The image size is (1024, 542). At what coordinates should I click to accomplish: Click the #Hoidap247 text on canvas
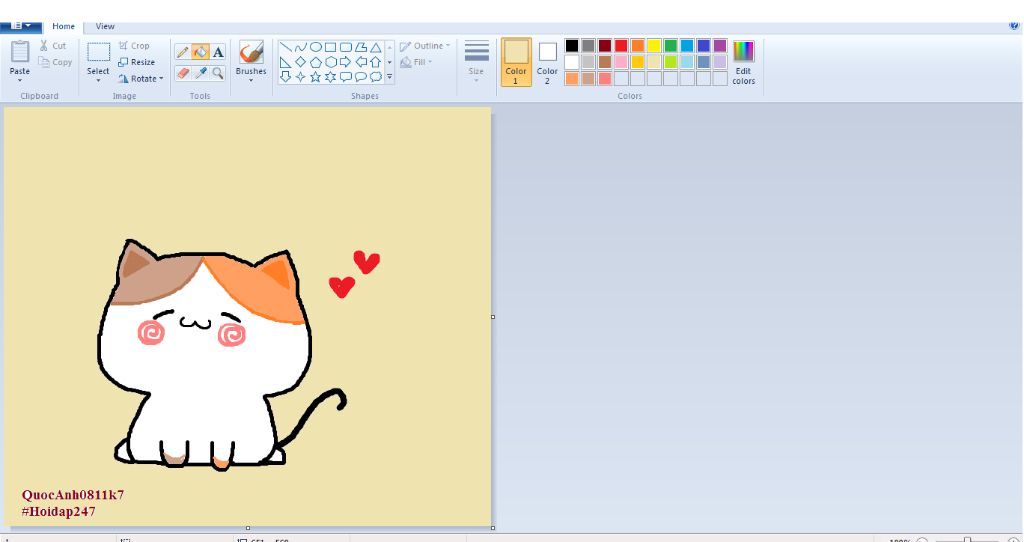click(x=59, y=511)
